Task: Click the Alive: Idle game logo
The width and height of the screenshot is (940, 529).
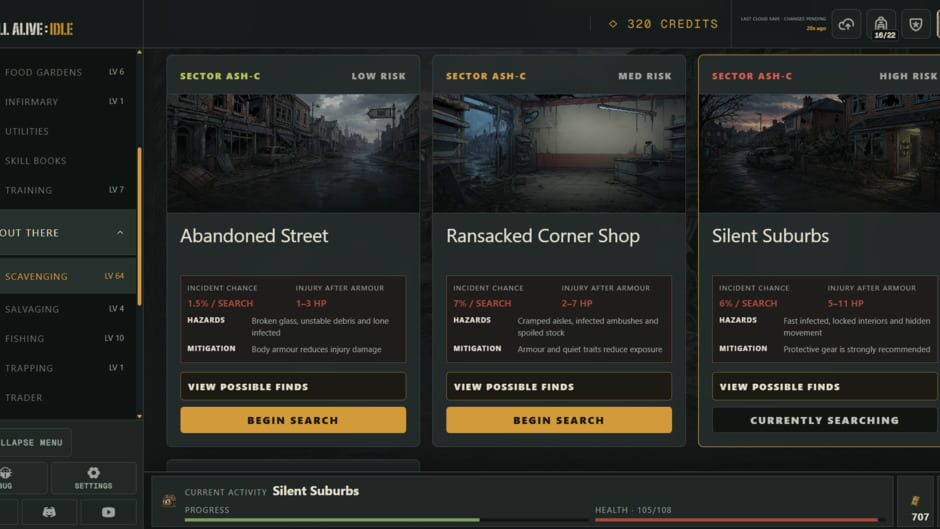Action: 37,29
